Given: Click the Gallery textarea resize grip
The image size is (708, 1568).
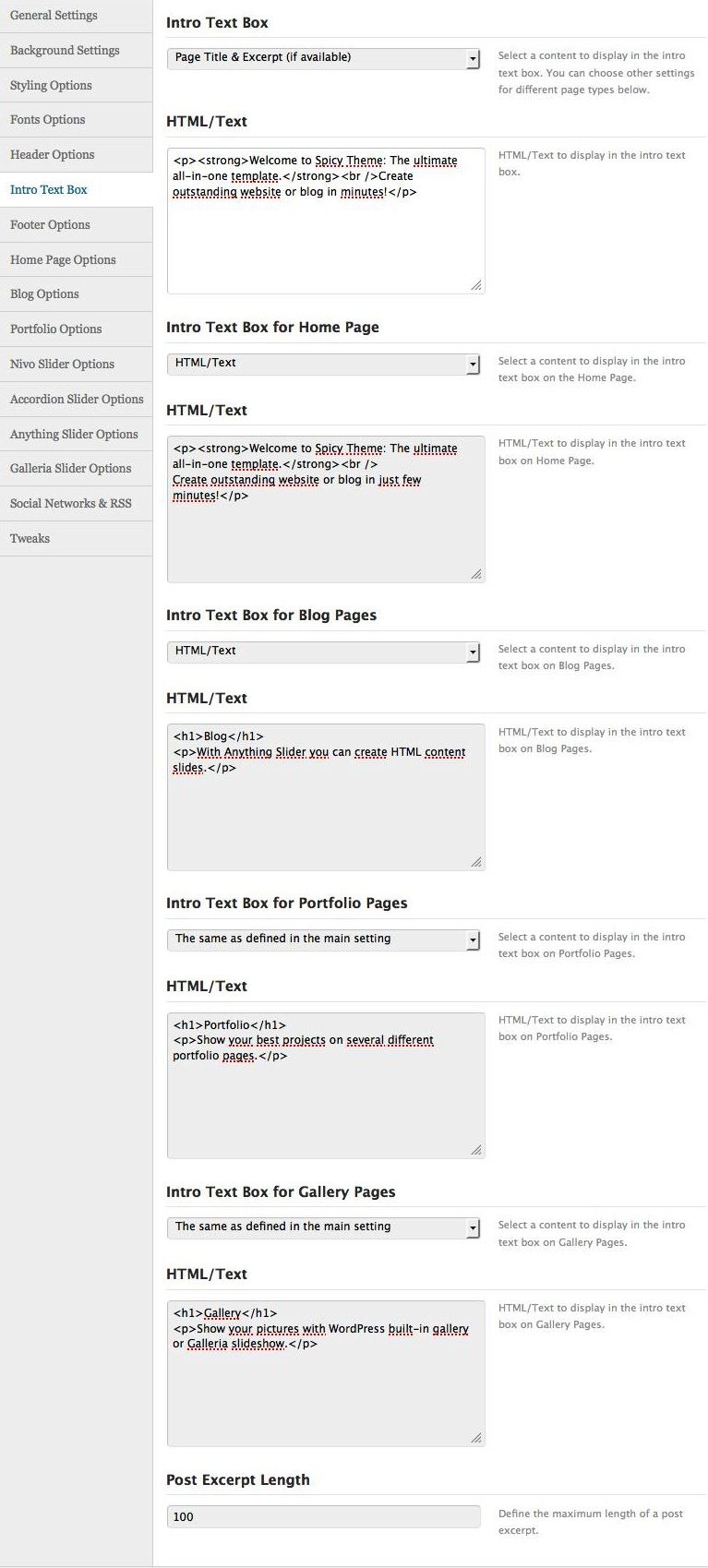Looking at the screenshot, I should pos(476,1438).
